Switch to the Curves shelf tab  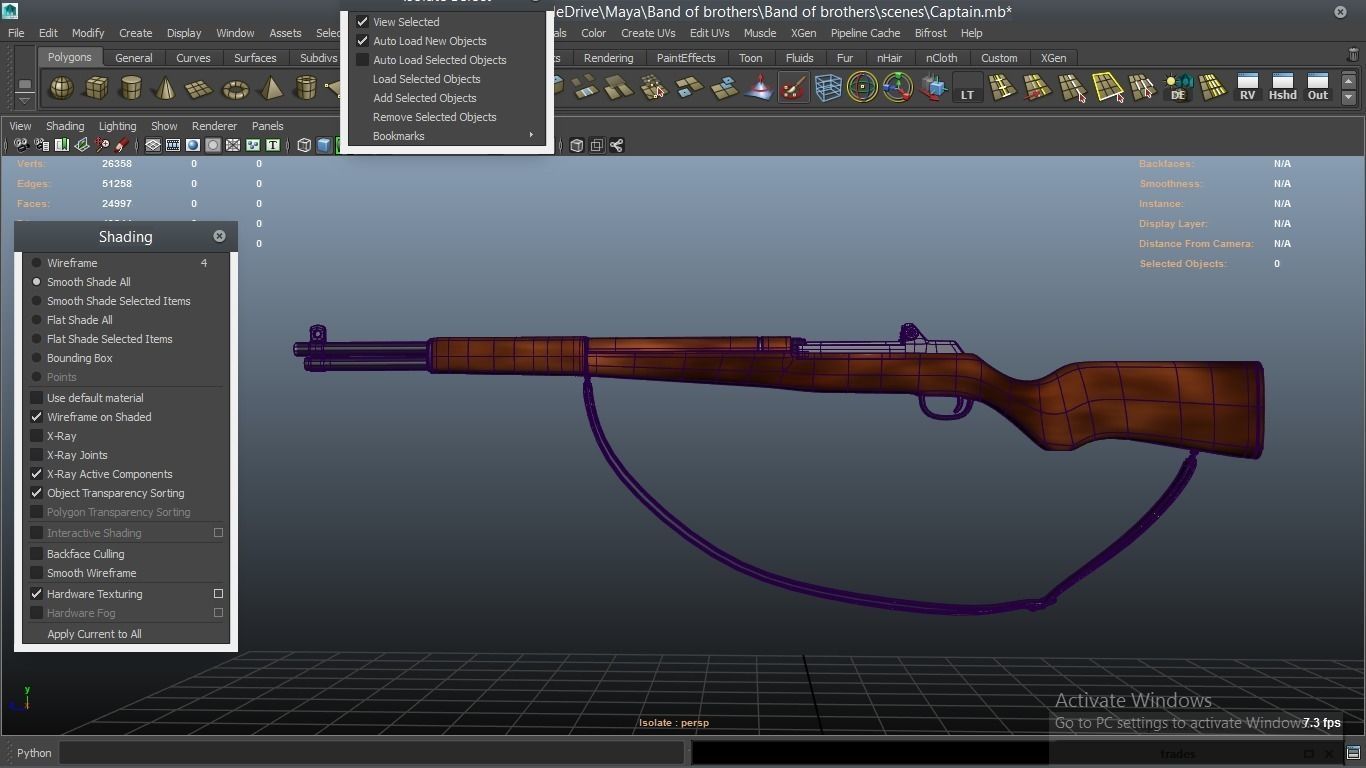click(193, 58)
